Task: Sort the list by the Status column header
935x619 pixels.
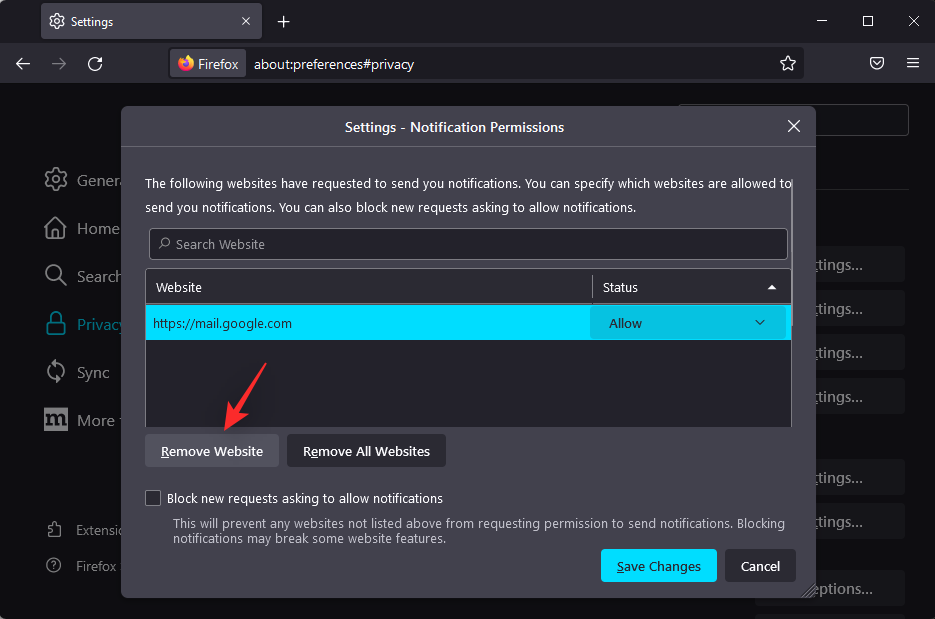Action: click(690, 287)
